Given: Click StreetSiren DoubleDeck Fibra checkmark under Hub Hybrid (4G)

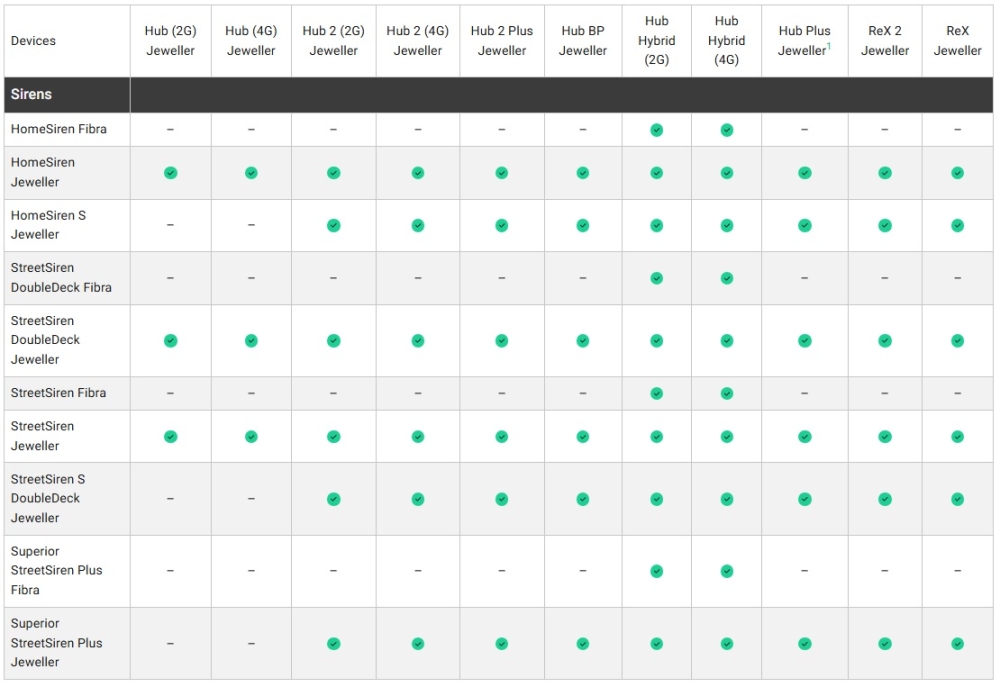Looking at the screenshot, I should [726, 278].
